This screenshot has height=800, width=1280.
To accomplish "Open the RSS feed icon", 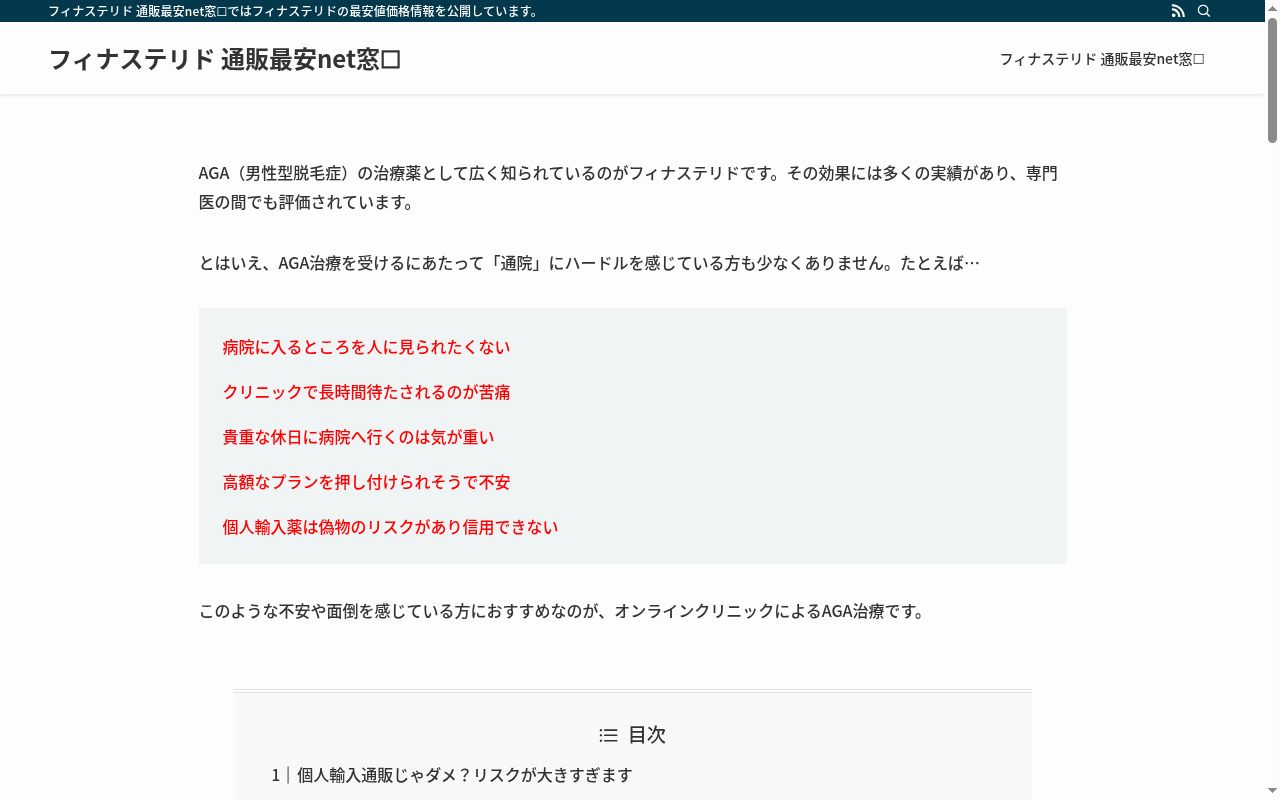I will point(1178,11).
